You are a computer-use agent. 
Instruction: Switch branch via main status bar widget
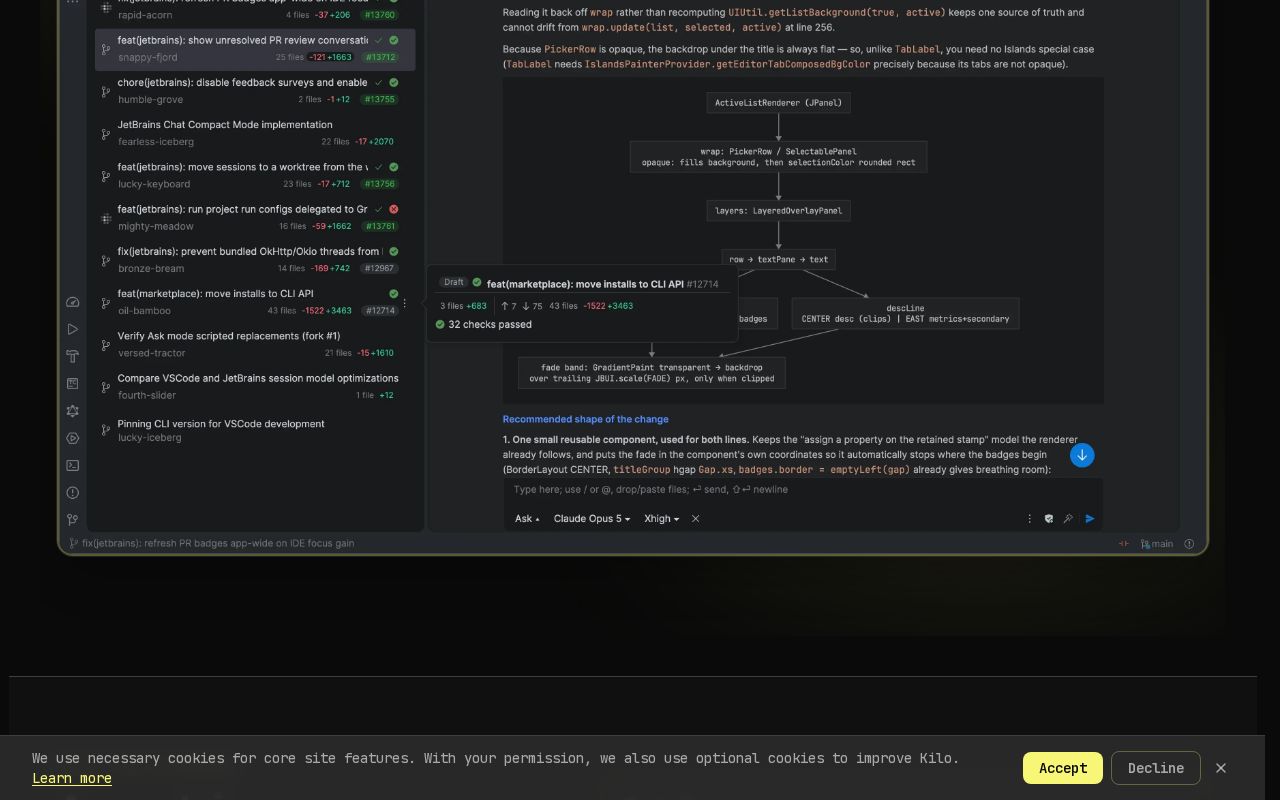coord(1157,544)
